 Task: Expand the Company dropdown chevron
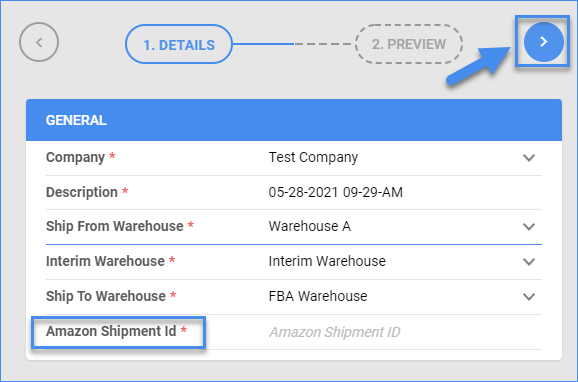click(529, 157)
